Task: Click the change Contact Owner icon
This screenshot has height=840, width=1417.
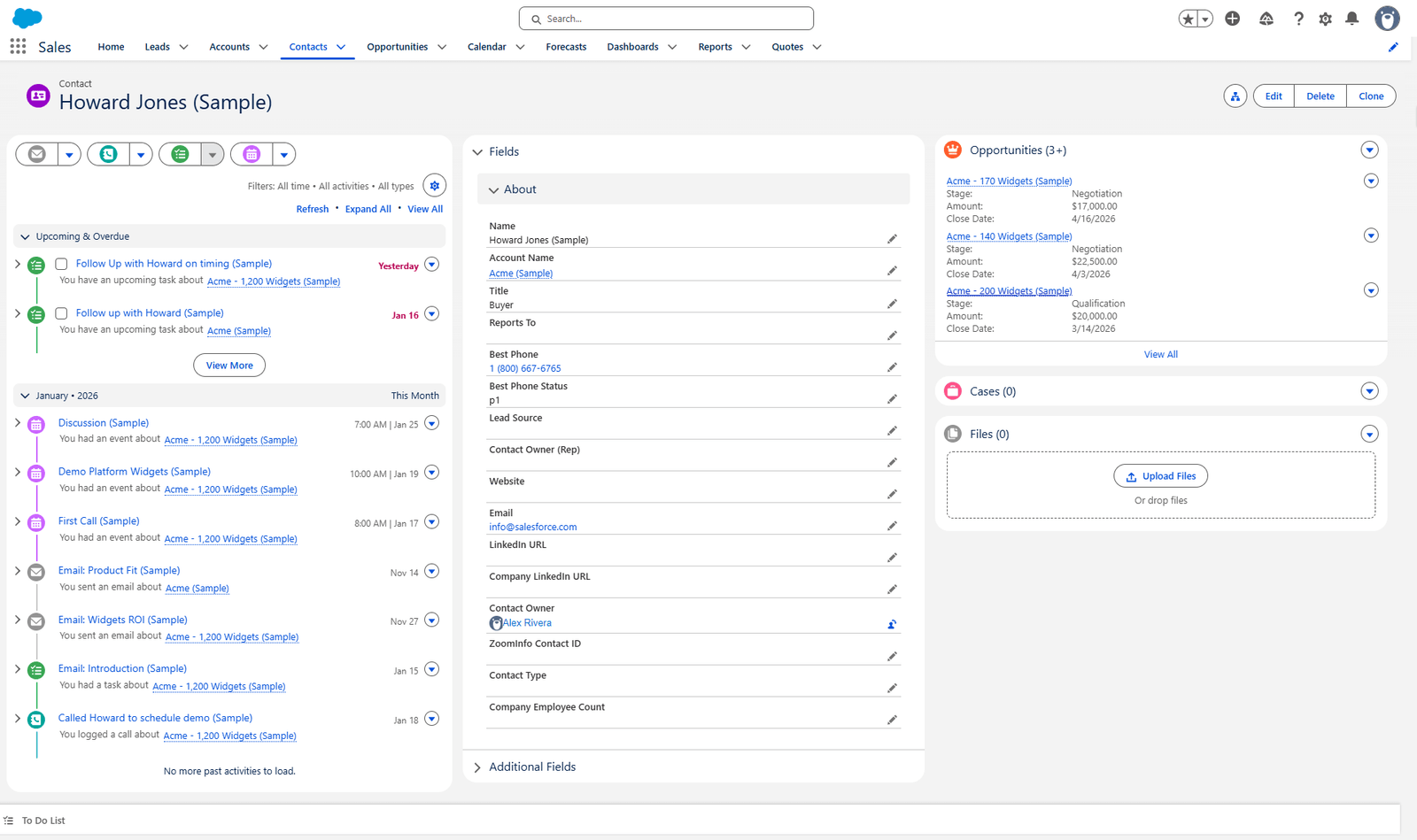Action: pyautogui.click(x=892, y=624)
